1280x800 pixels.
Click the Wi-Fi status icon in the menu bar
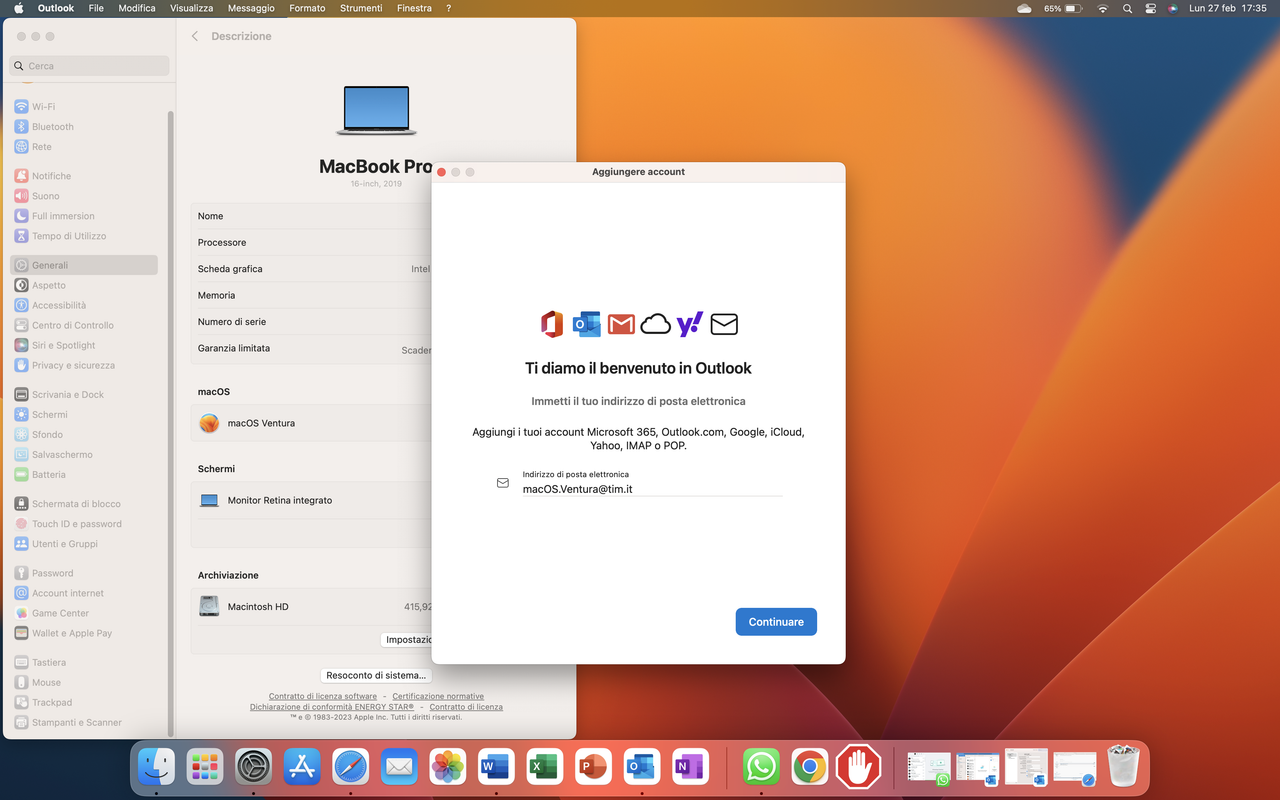[1103, 8]
